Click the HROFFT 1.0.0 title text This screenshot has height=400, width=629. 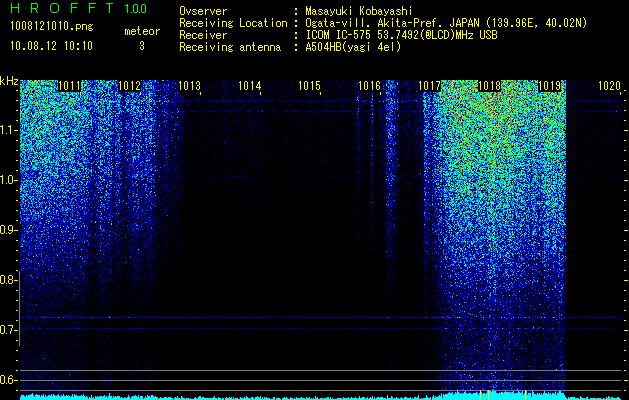[x=79, y=8]
